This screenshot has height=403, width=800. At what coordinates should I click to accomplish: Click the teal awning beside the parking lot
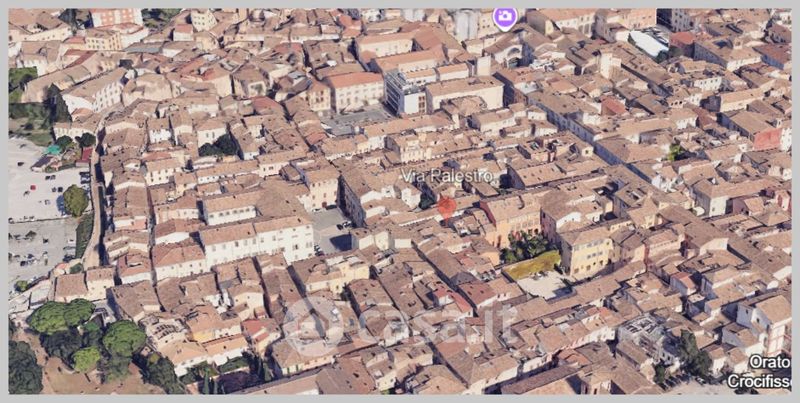coord(52,150)
